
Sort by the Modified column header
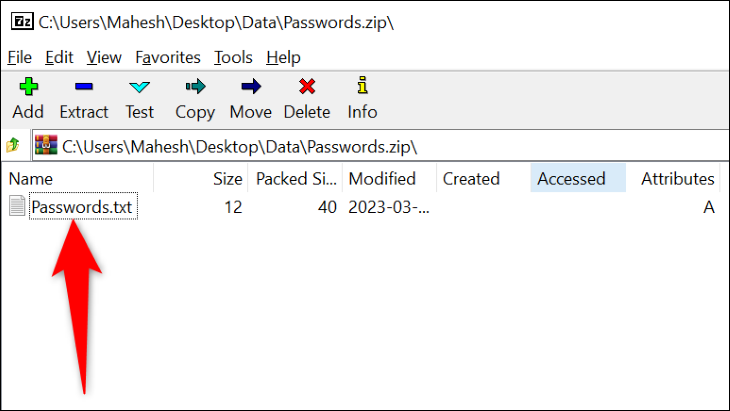[382, 179]
